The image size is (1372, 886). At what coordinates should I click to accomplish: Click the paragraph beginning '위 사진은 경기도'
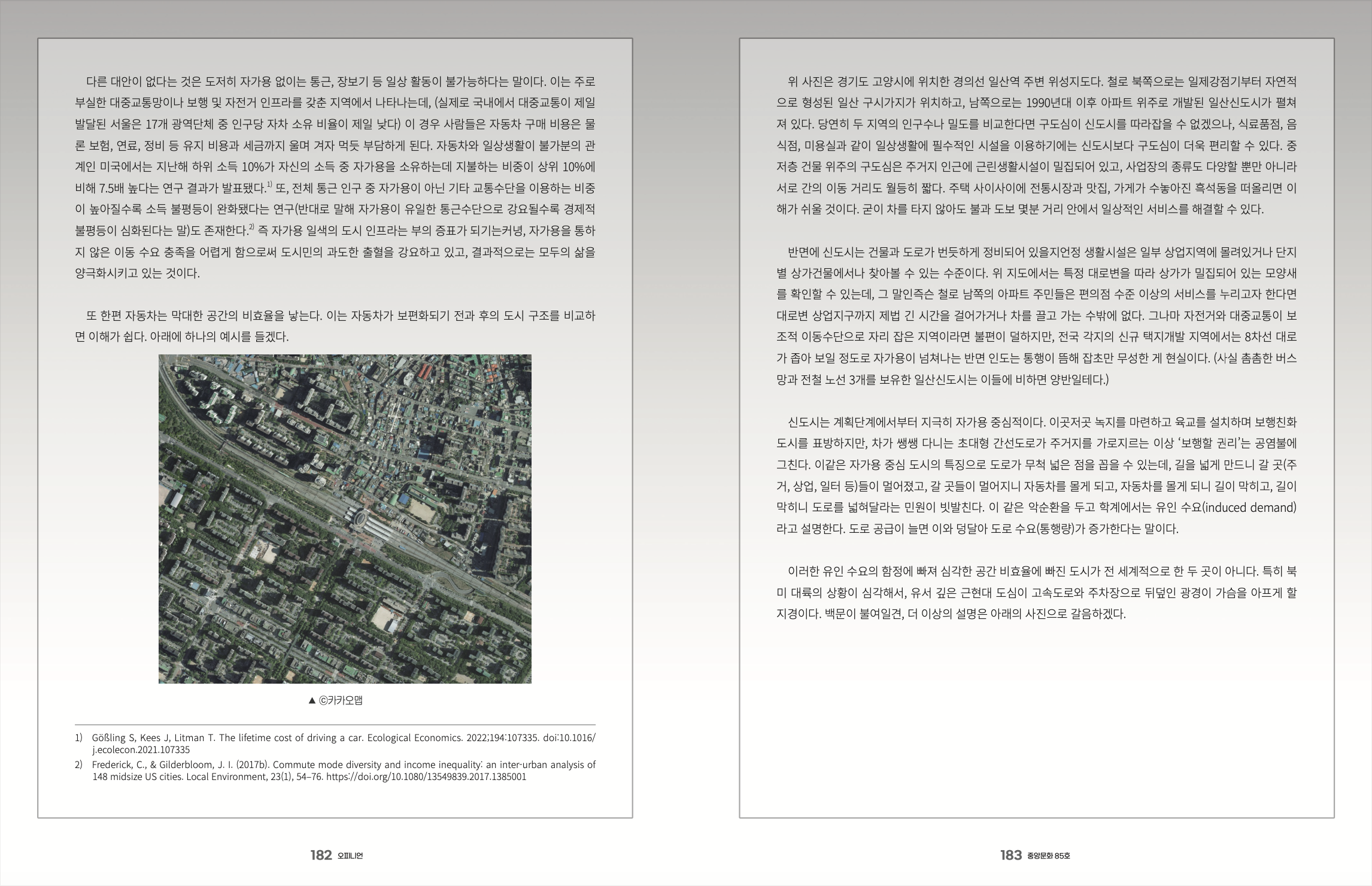coord(1036,145)
